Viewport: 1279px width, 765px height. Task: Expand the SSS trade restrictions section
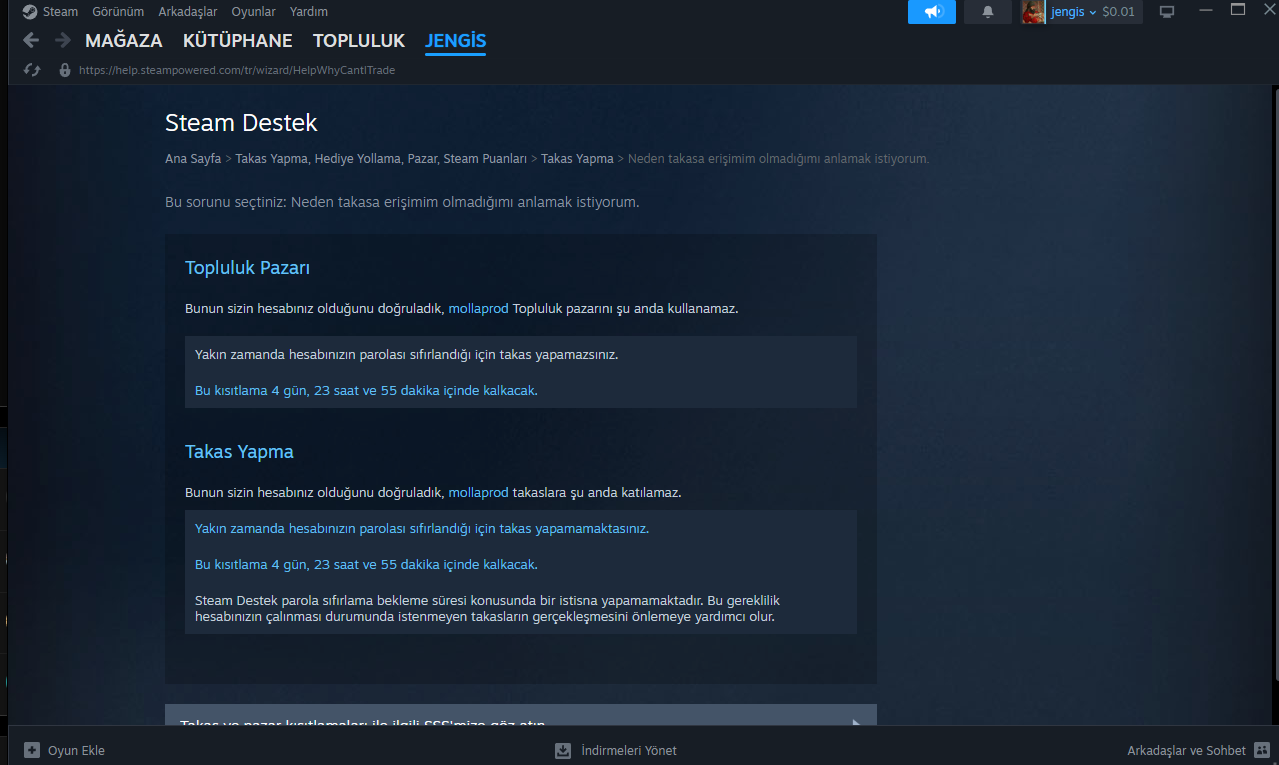click(520, 715)
